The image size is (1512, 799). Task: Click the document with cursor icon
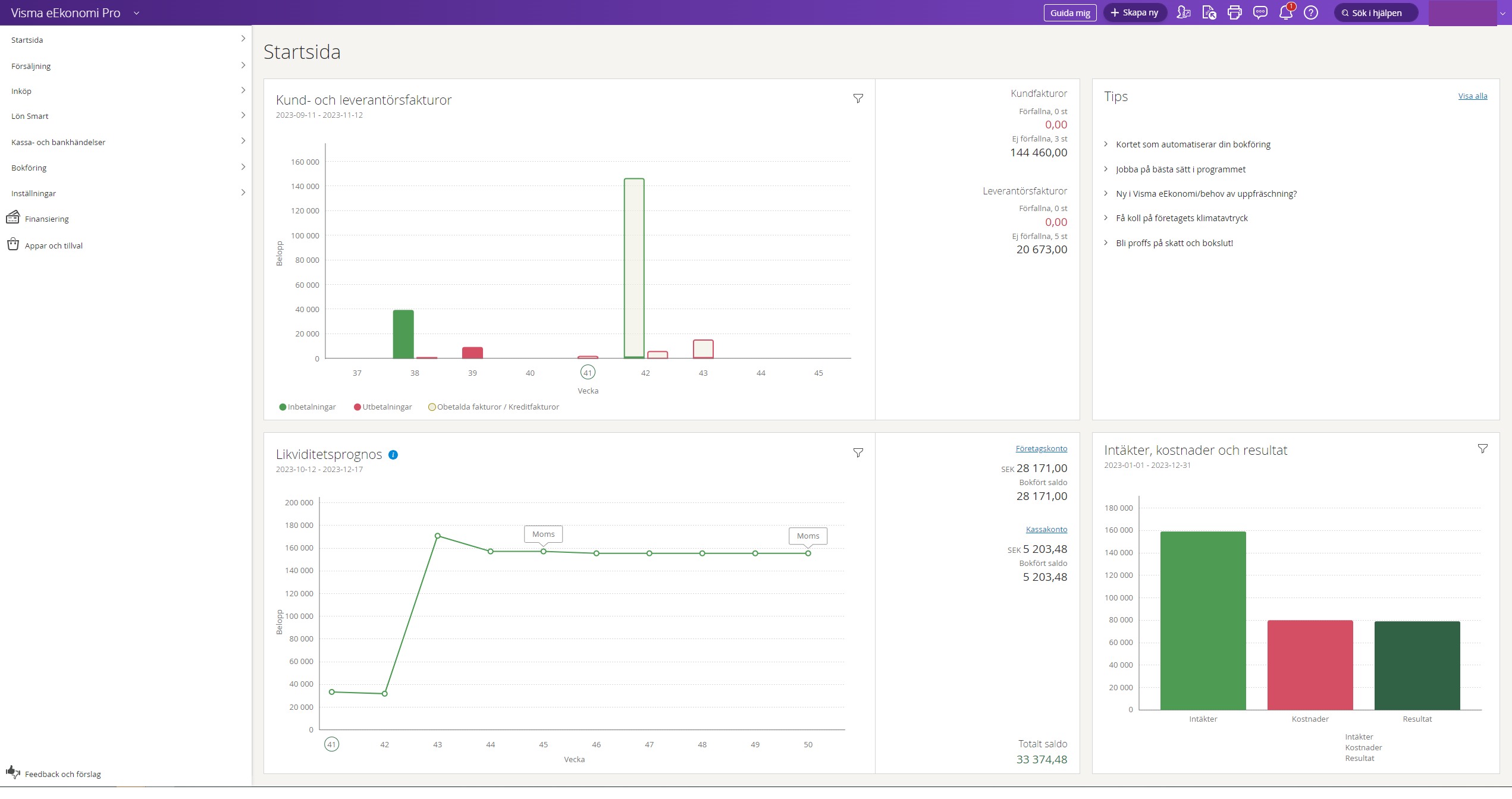(x=1209, y=12)
